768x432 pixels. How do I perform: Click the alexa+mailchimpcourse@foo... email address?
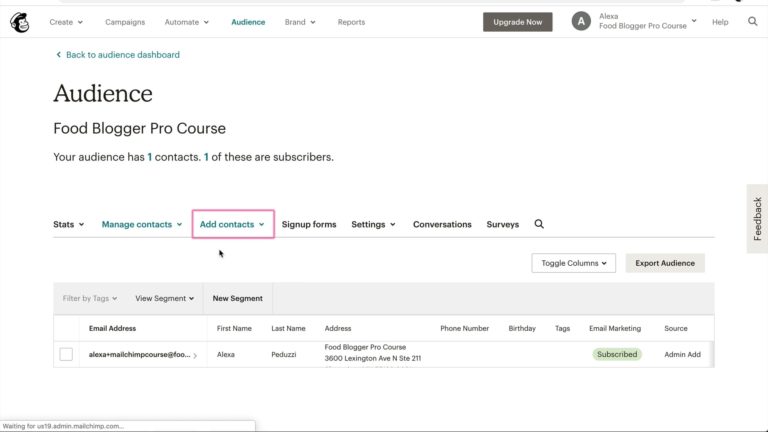(139, 354)
